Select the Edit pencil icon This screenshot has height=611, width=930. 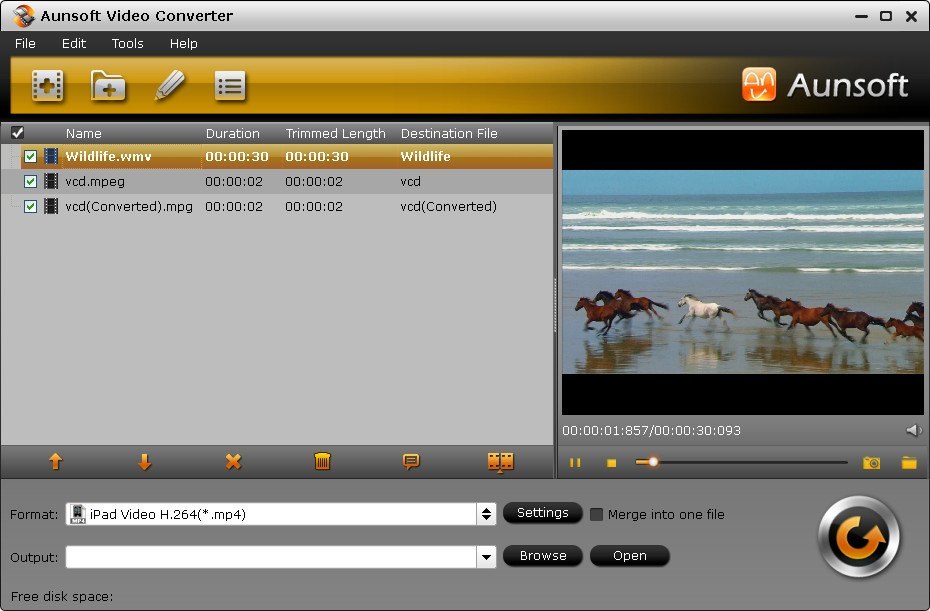[x=170, y=86]
